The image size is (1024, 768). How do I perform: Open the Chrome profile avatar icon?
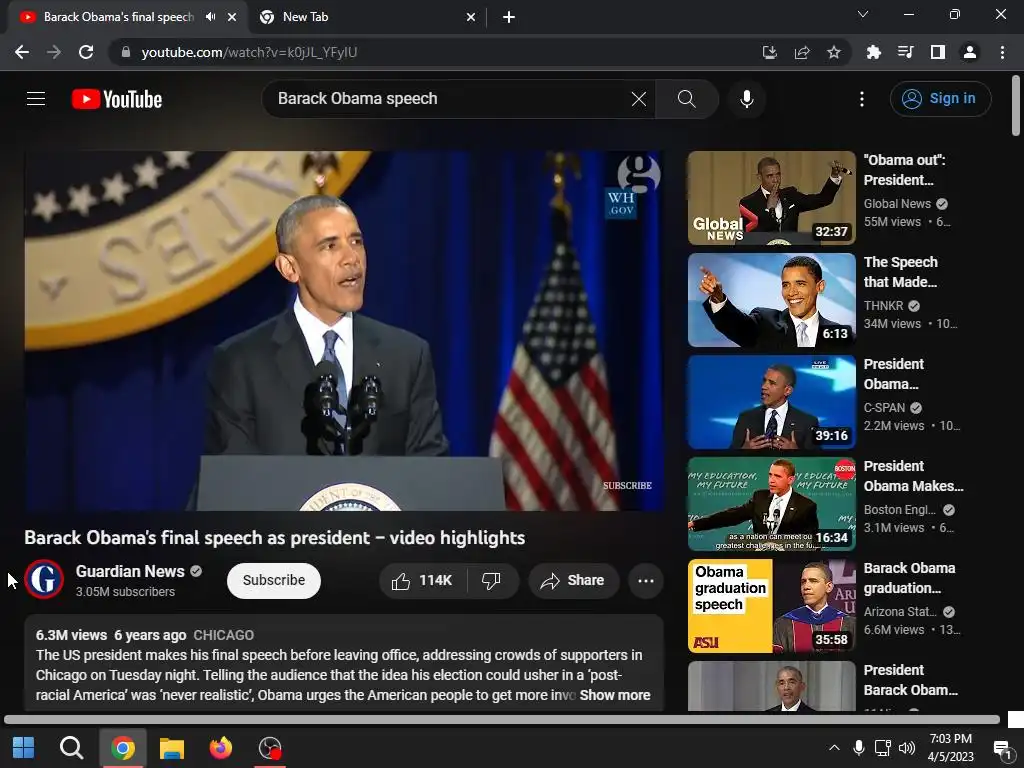click(970, 52)
